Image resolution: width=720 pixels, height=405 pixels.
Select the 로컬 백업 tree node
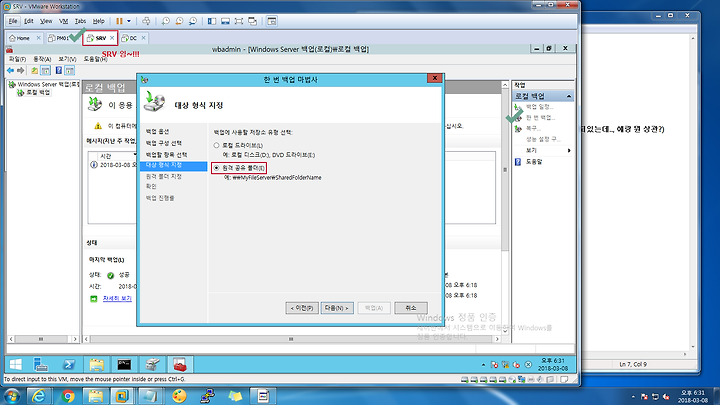[x=34, y=92]
